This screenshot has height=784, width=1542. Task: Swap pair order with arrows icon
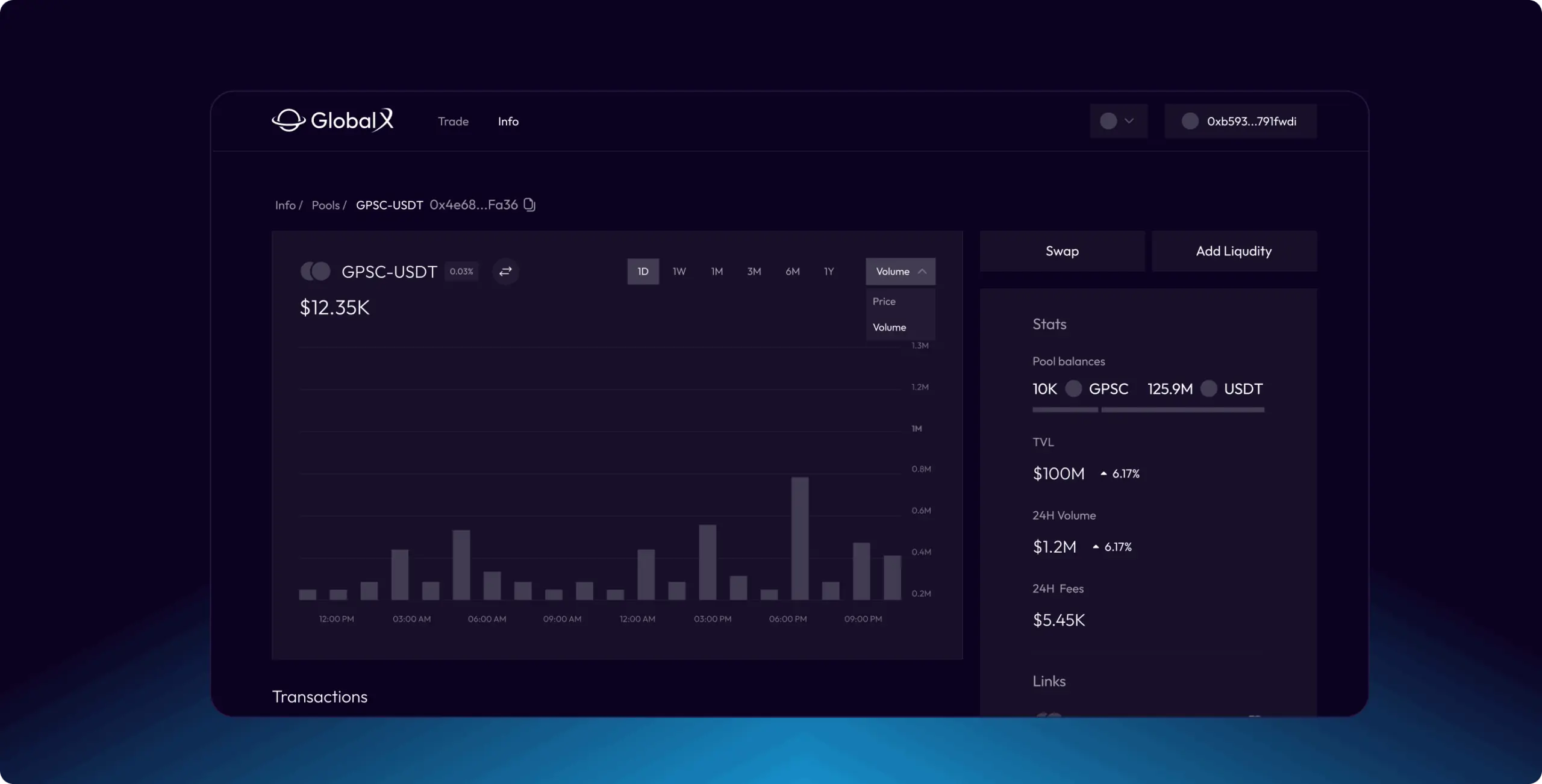505,271
